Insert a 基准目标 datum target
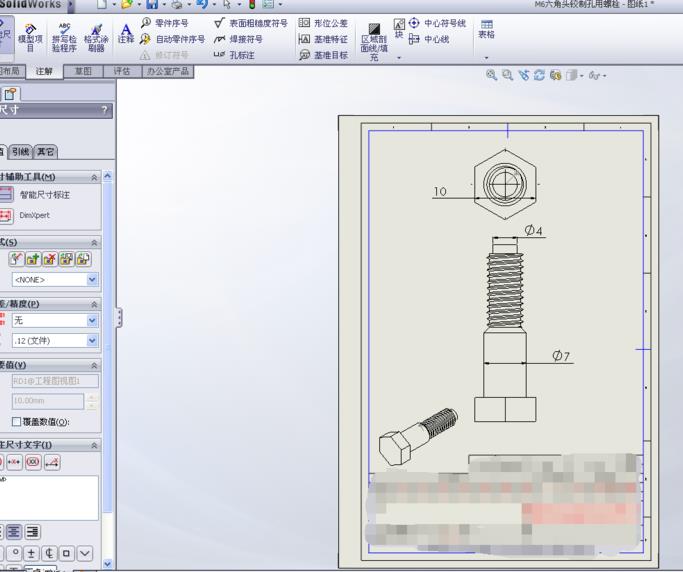 pos(323,55)
